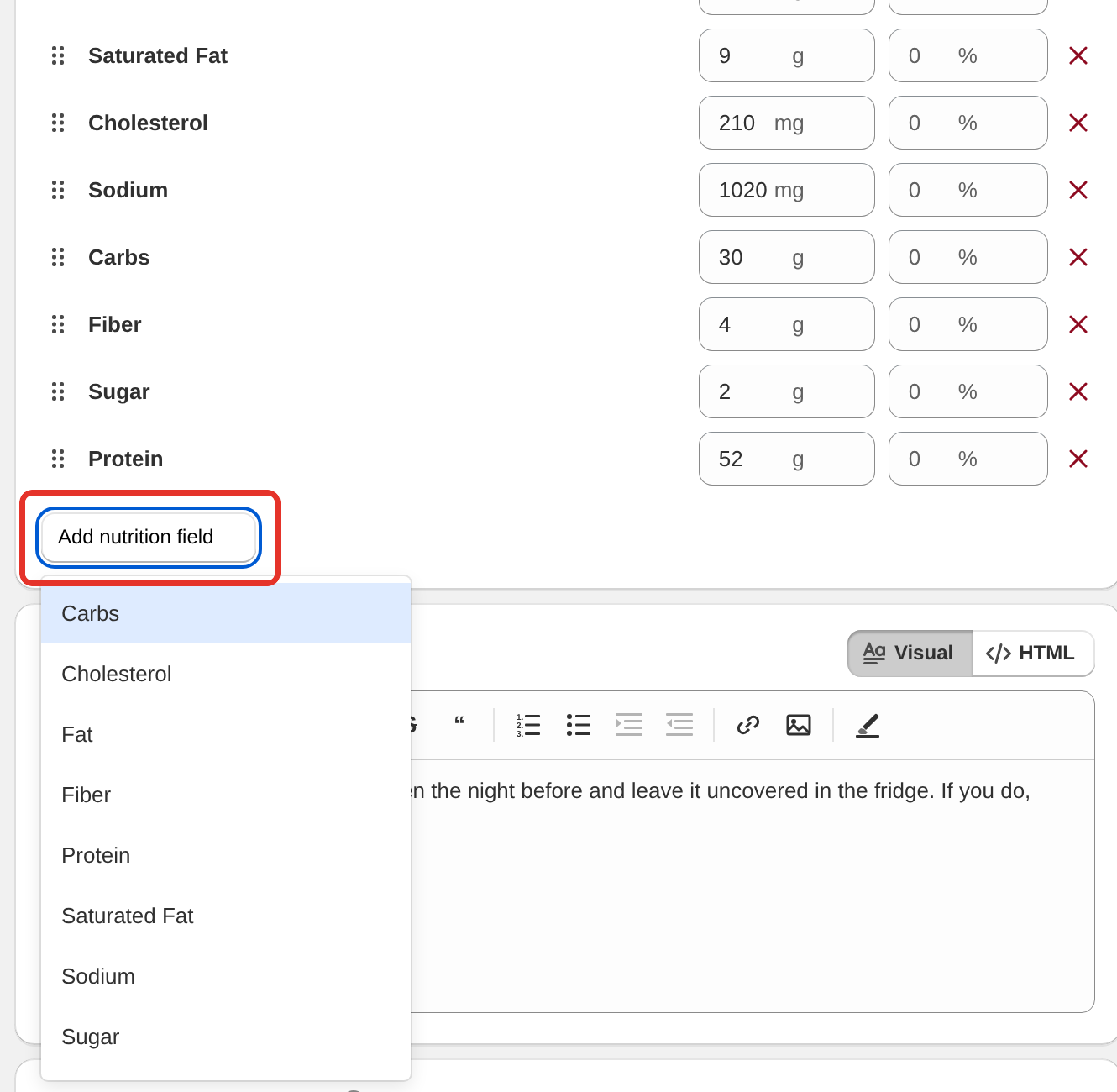Edit the Carbs percent field
The height and width of the screenshot is (1092, 1117).
pos(968,257)
